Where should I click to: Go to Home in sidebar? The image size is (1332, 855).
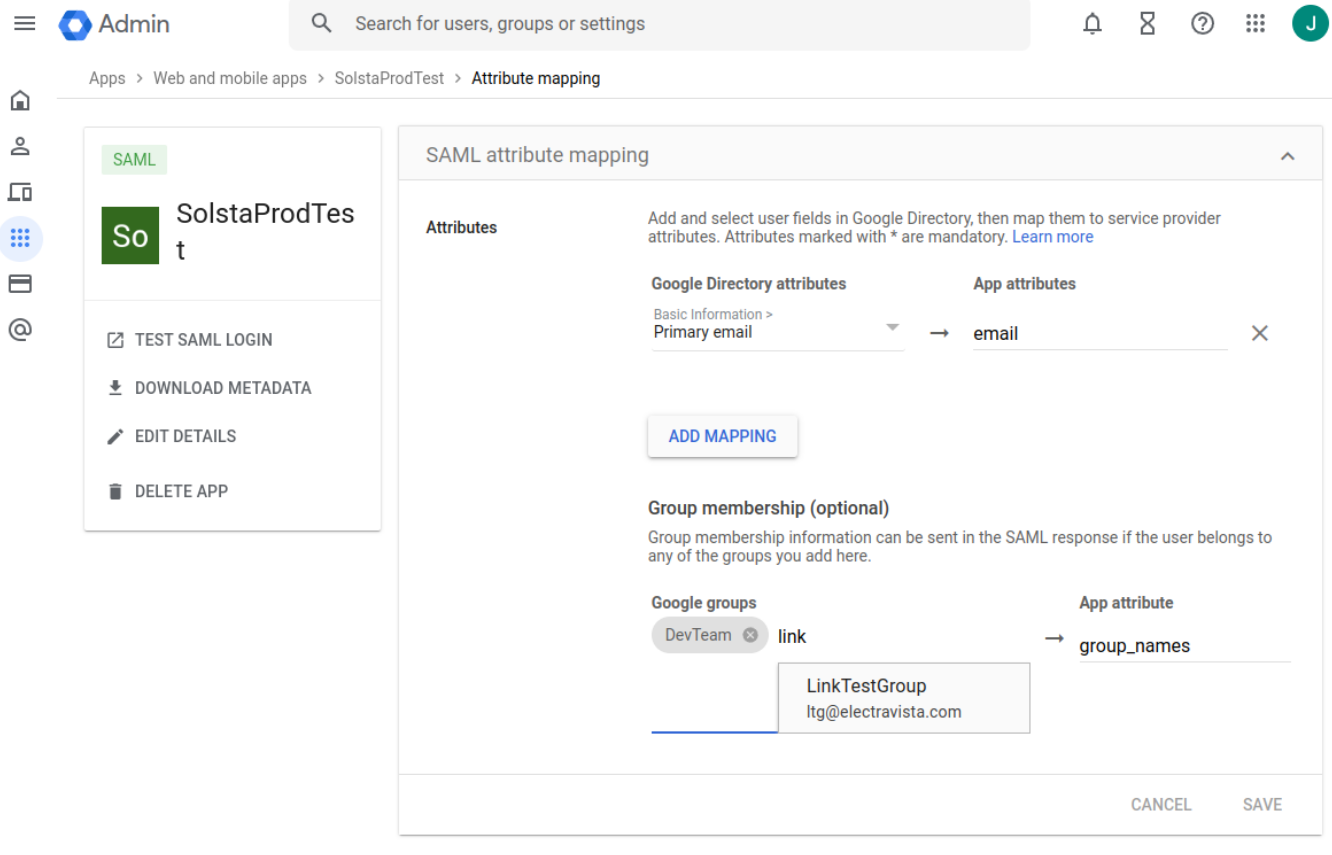[20, 100]
